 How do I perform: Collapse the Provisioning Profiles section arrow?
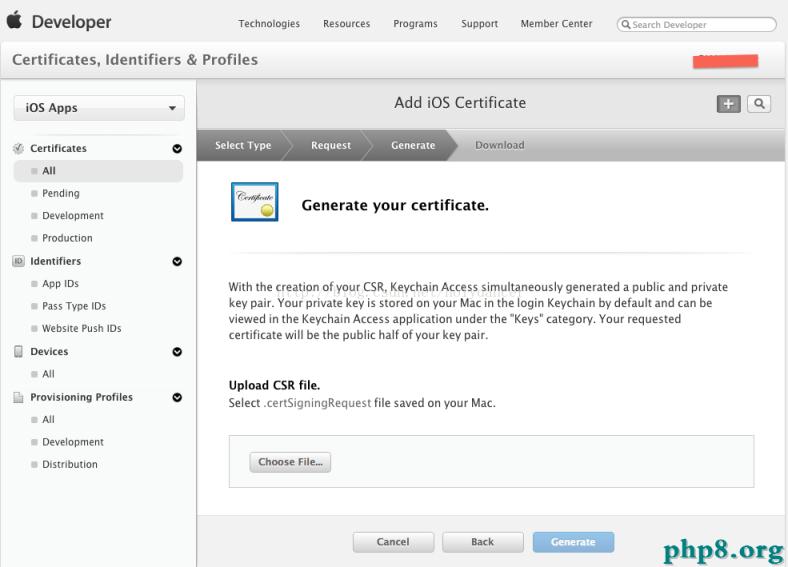177,398
